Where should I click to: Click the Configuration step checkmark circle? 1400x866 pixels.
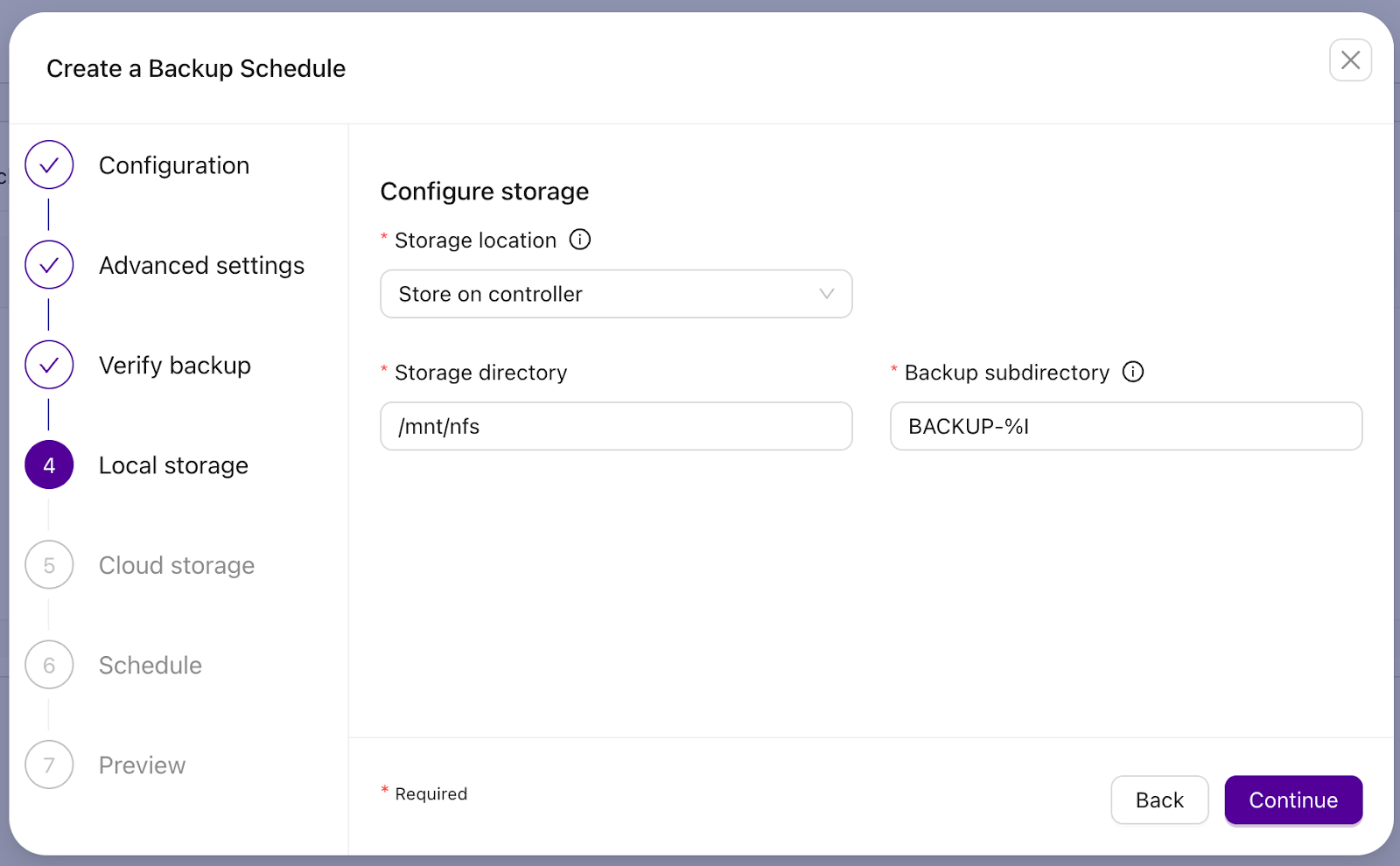(x=49, y=164)
